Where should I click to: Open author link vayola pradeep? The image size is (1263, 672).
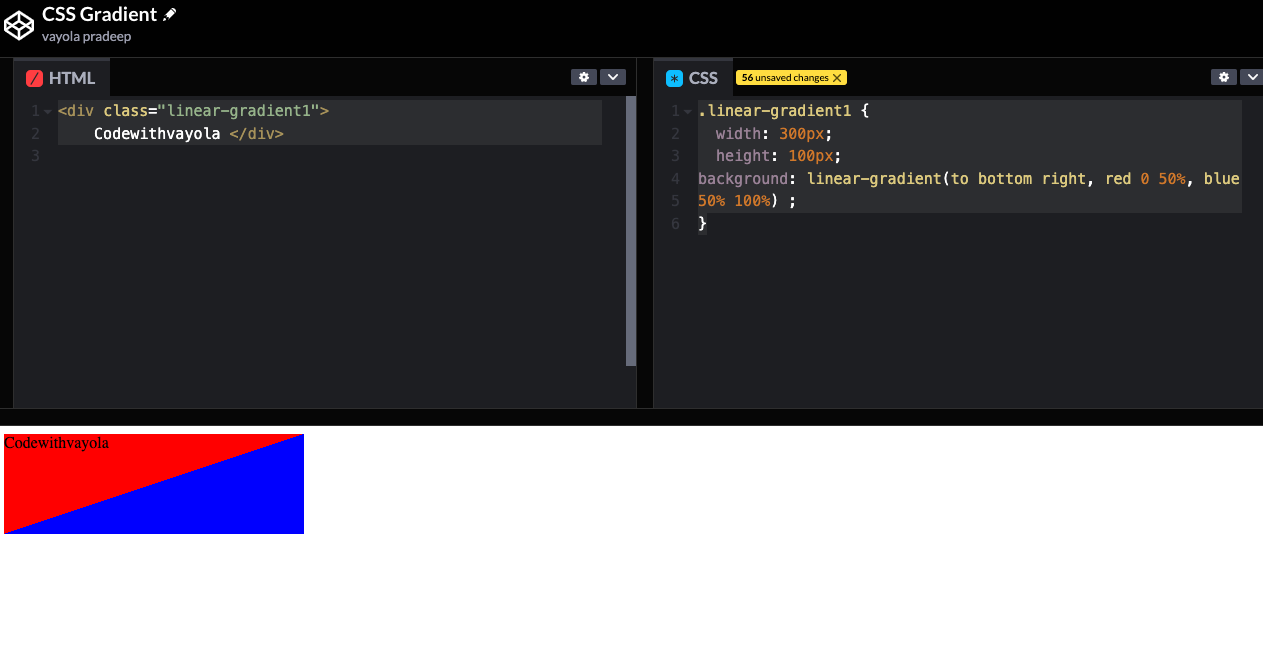(x=86, y=36)
